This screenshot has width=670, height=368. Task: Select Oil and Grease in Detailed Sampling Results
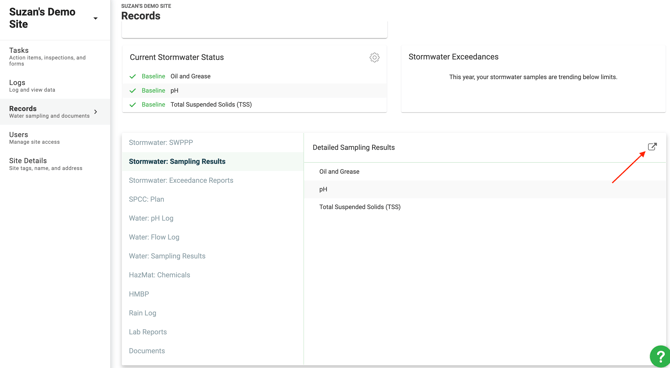(485, 171)
